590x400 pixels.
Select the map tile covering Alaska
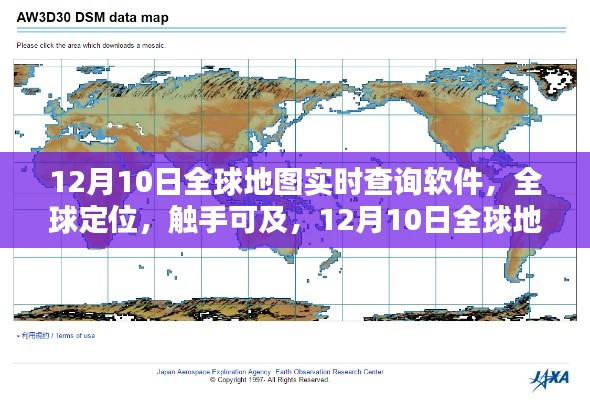(365, 89)
